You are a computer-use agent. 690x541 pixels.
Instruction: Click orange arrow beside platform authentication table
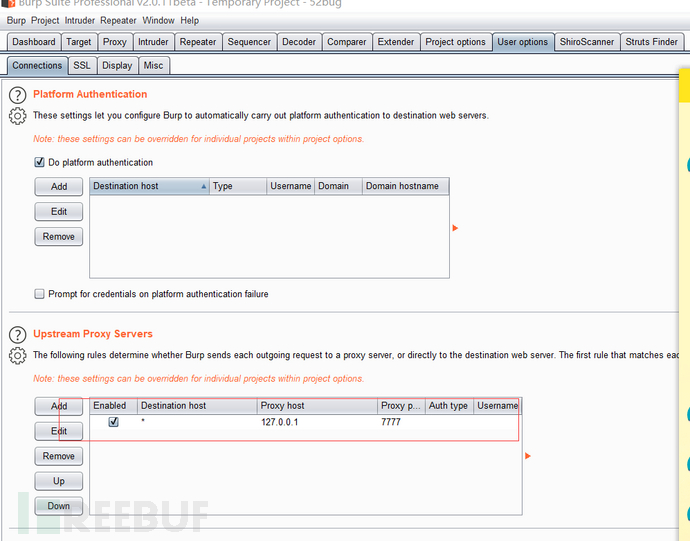click(455, 228)
